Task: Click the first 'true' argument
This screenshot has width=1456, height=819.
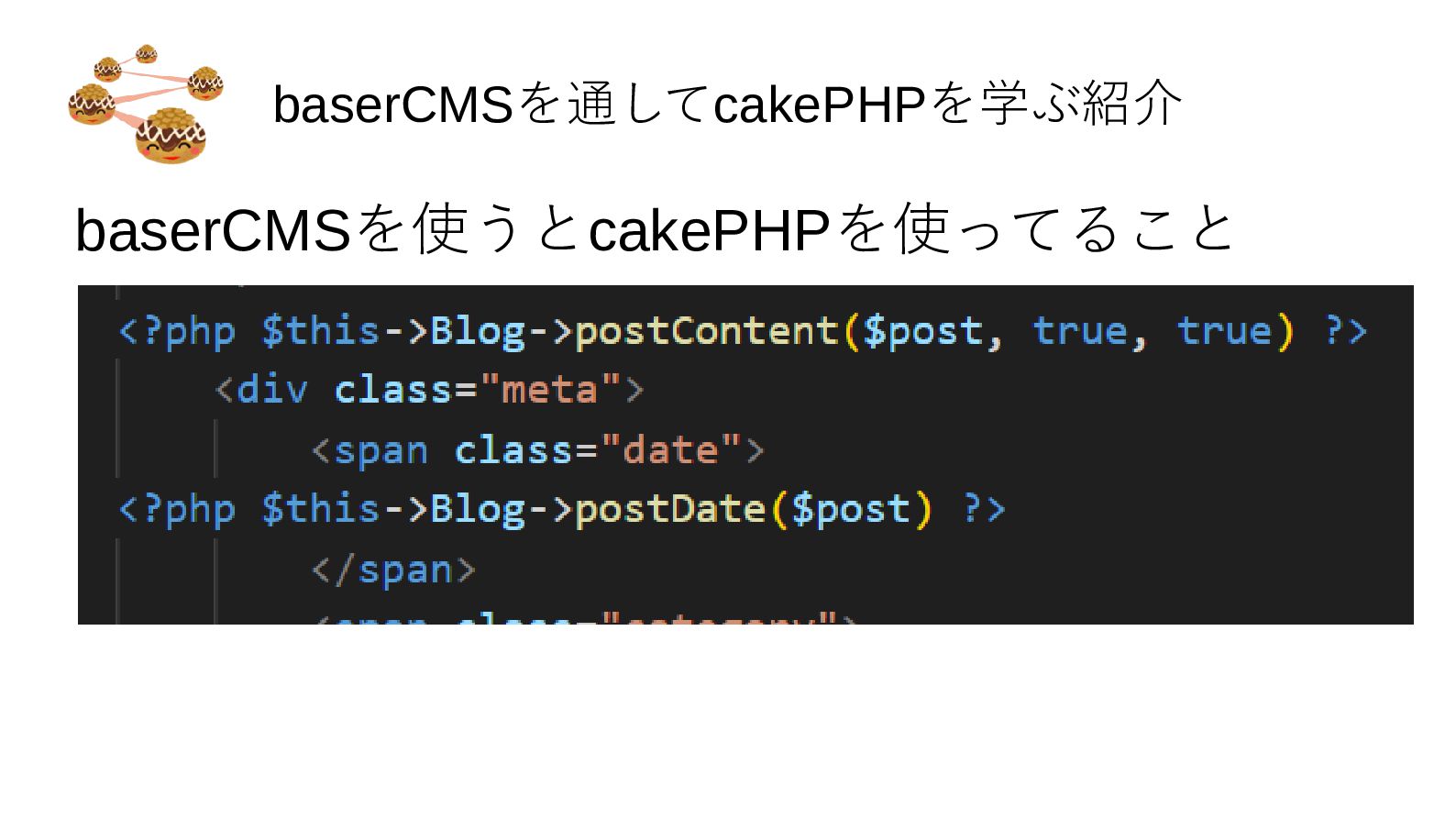Action: (1080, 331)
